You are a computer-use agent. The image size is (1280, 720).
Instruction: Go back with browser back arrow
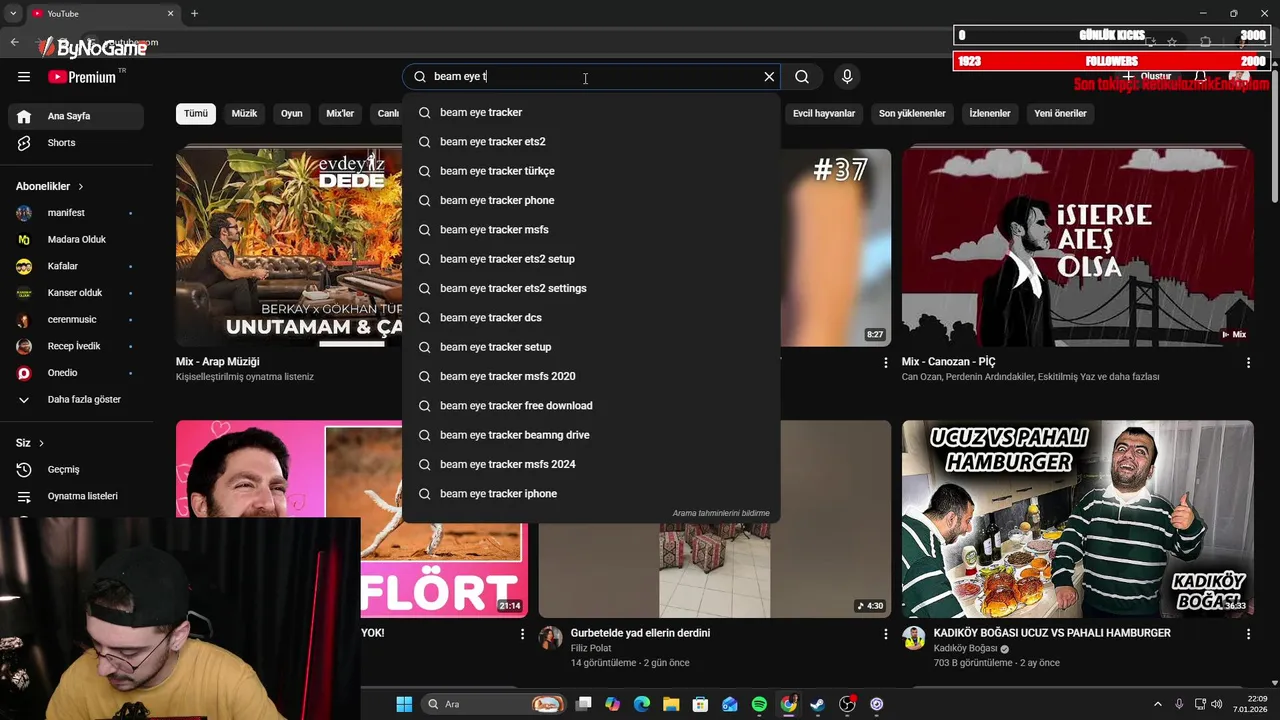point(14,42)
